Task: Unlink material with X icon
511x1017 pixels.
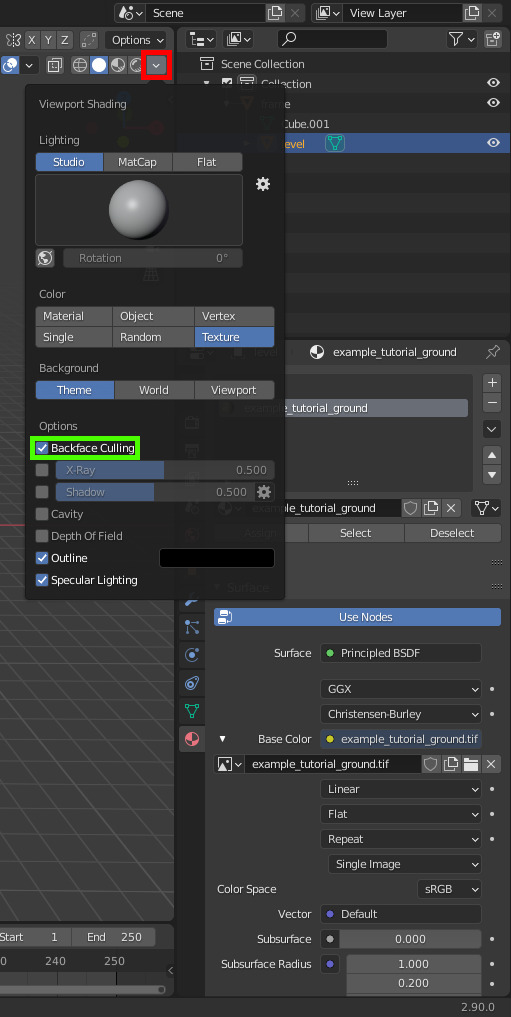Action: coord(451,508)
